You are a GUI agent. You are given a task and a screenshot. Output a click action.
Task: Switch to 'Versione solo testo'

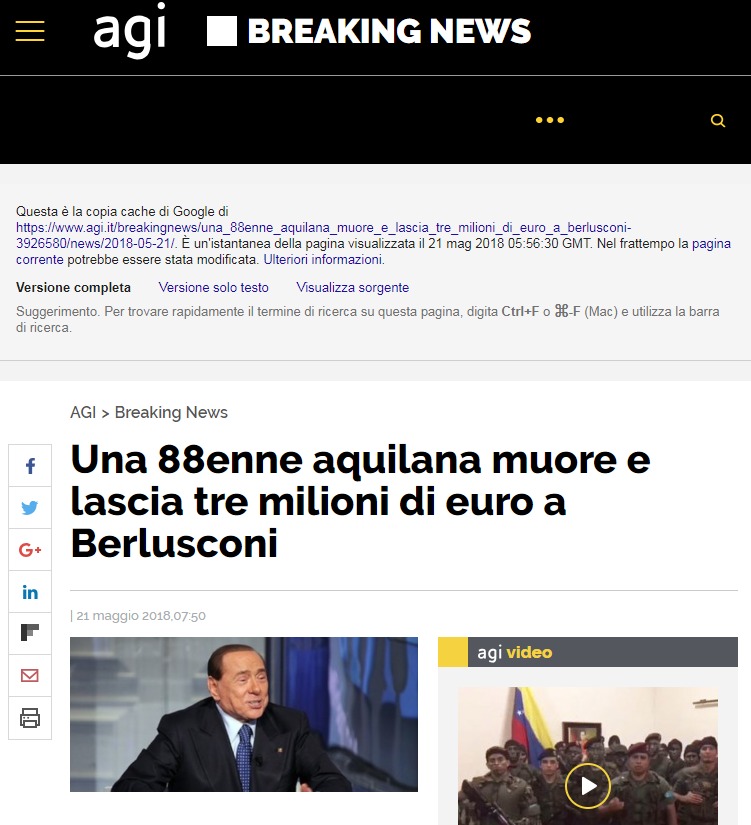click(x=213, y=287)
